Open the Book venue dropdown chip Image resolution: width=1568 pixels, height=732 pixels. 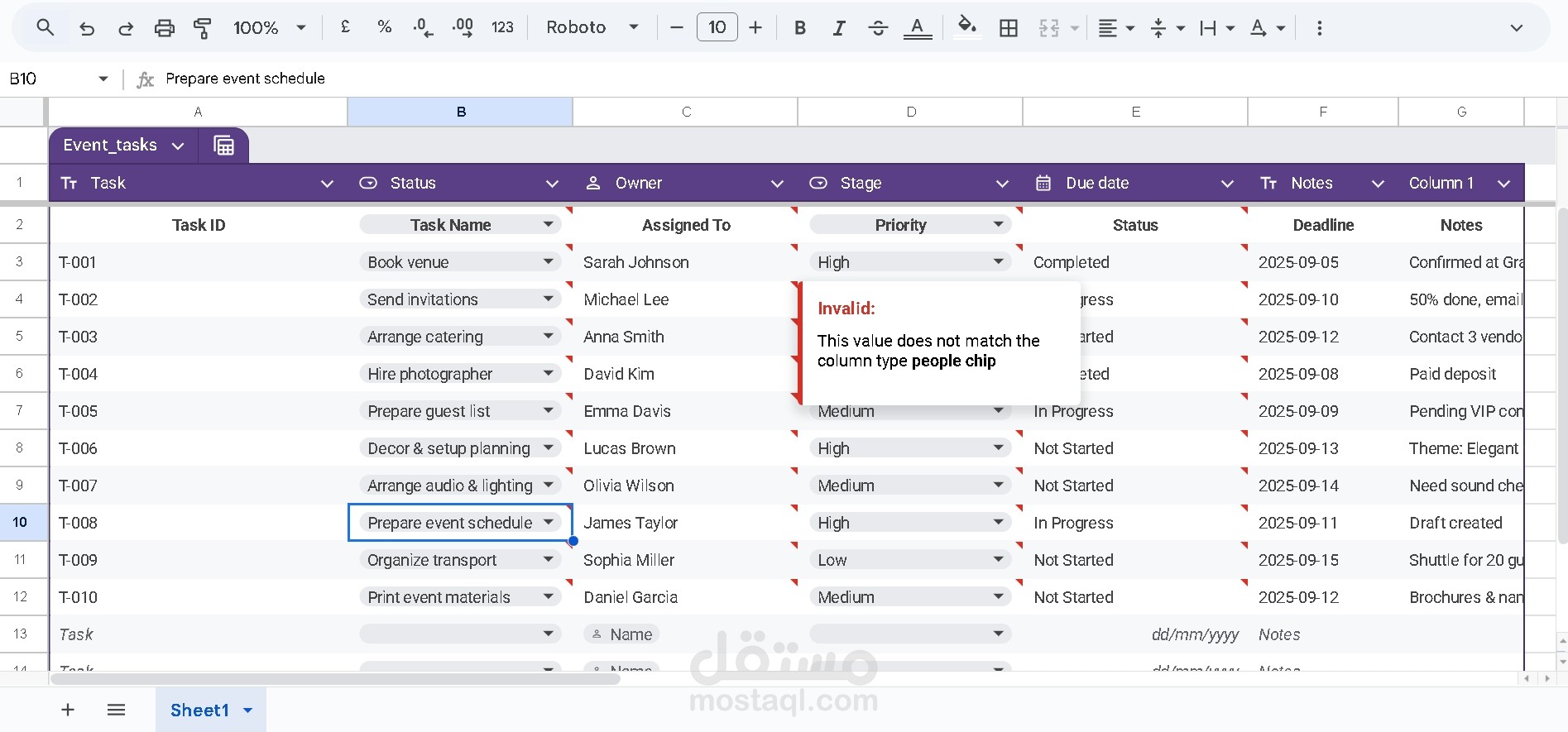(x=460, y=262)
